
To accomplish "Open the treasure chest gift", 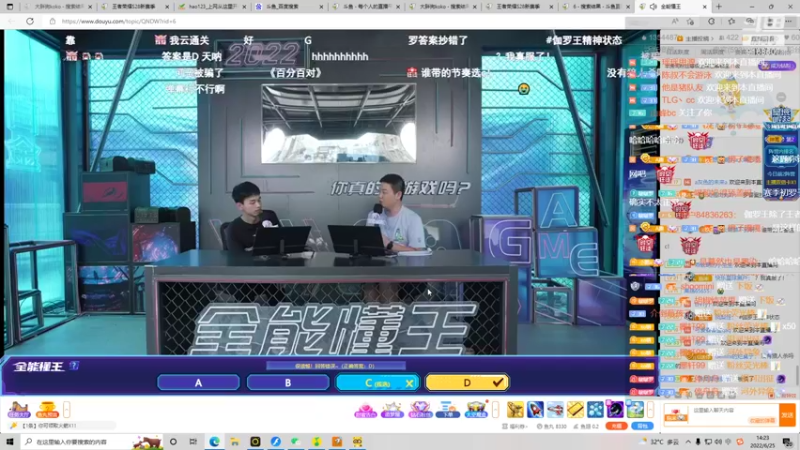I will pos(476,409).
